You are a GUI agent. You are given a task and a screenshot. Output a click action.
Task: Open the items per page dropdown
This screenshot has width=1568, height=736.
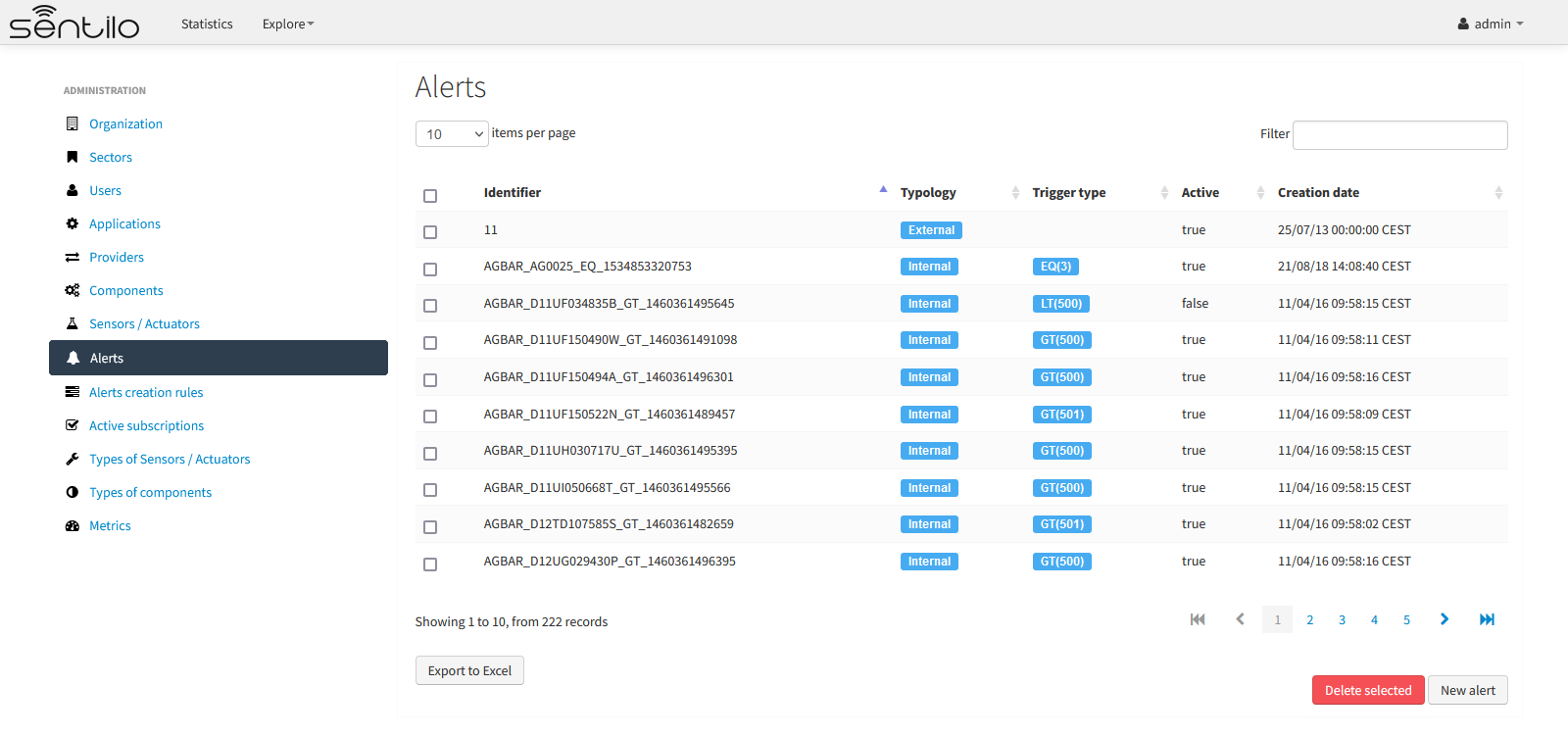[452, 134]
